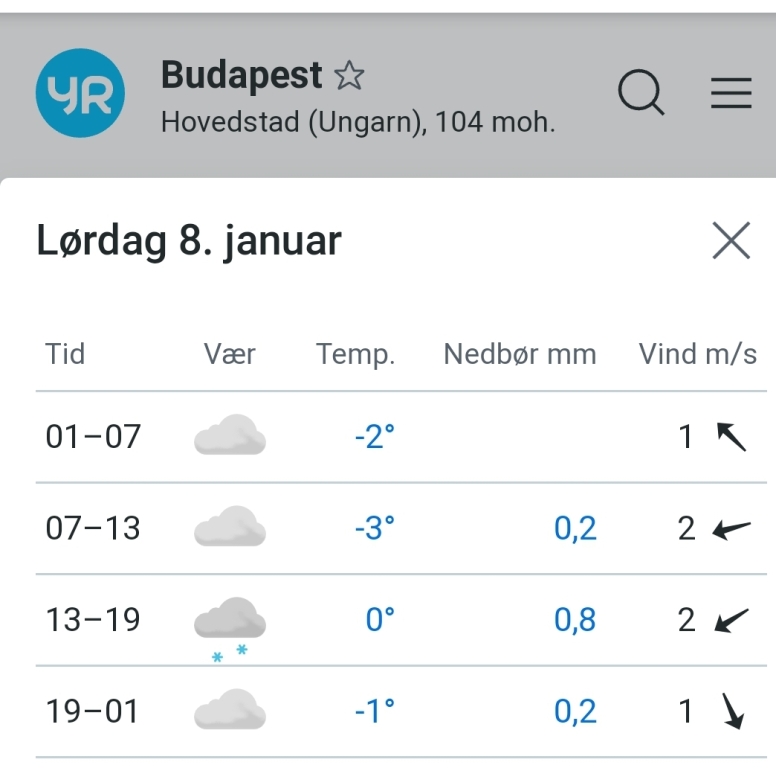Close the Lørdag 8. januar panel
The width and height of the screenshot is (776, 768).
pyautogui.click(x=731, y=240)
